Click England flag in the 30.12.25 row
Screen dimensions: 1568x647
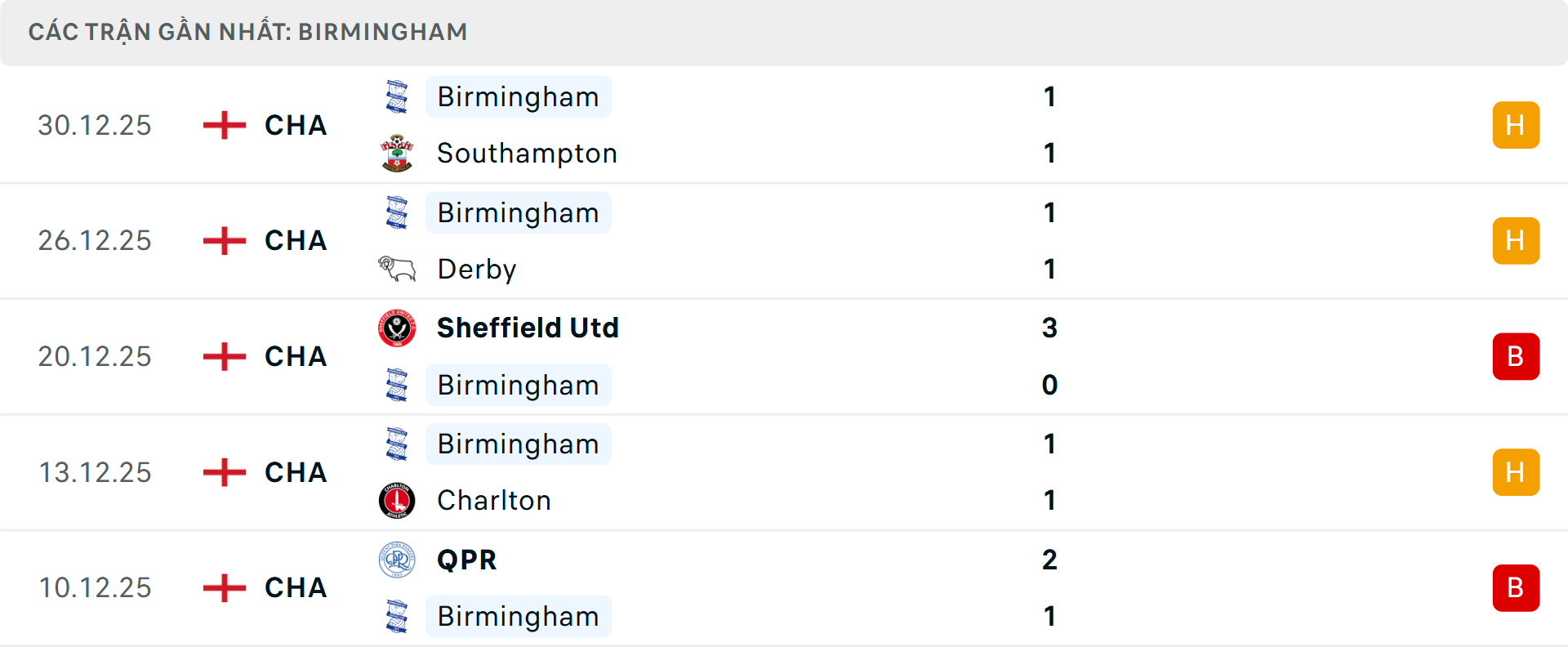[225, 125]
